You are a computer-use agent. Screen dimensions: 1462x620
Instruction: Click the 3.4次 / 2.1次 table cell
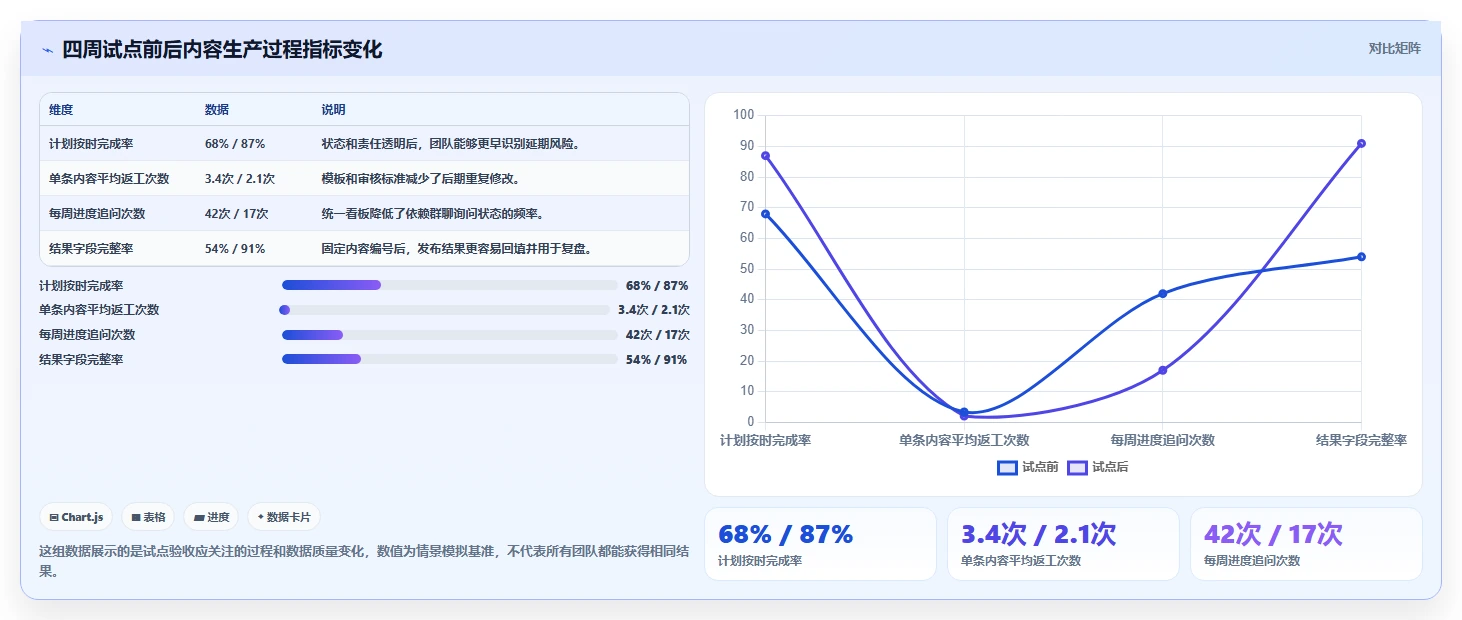coord(240,179)
